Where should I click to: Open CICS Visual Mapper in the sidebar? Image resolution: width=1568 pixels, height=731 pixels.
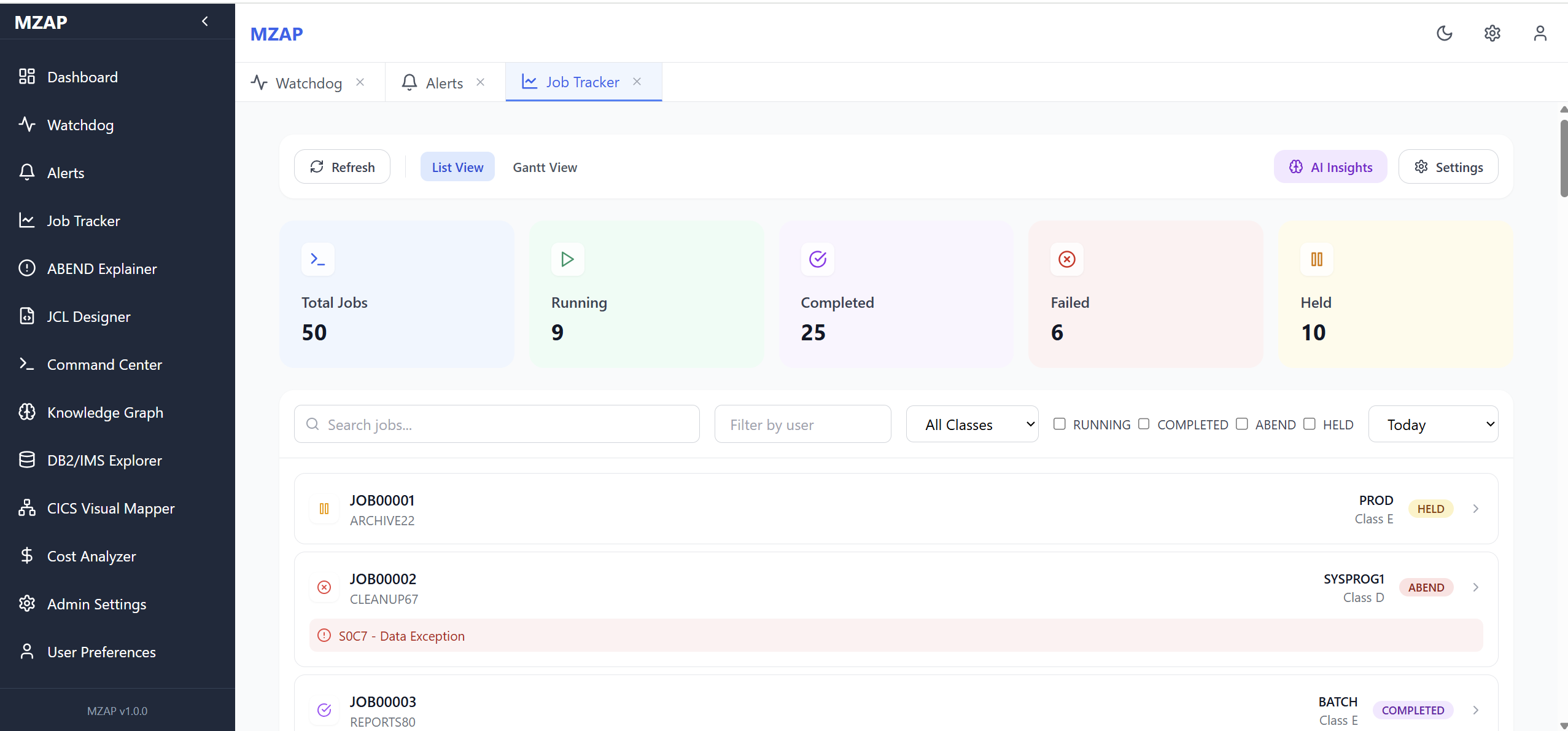pyautogui.click(x=111, y=509)
